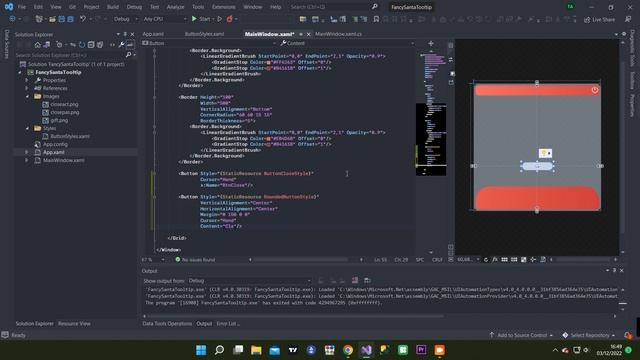Open Properties wrench in Solution Explorer toolbar
Screen dimensions: 640x360
121,44
